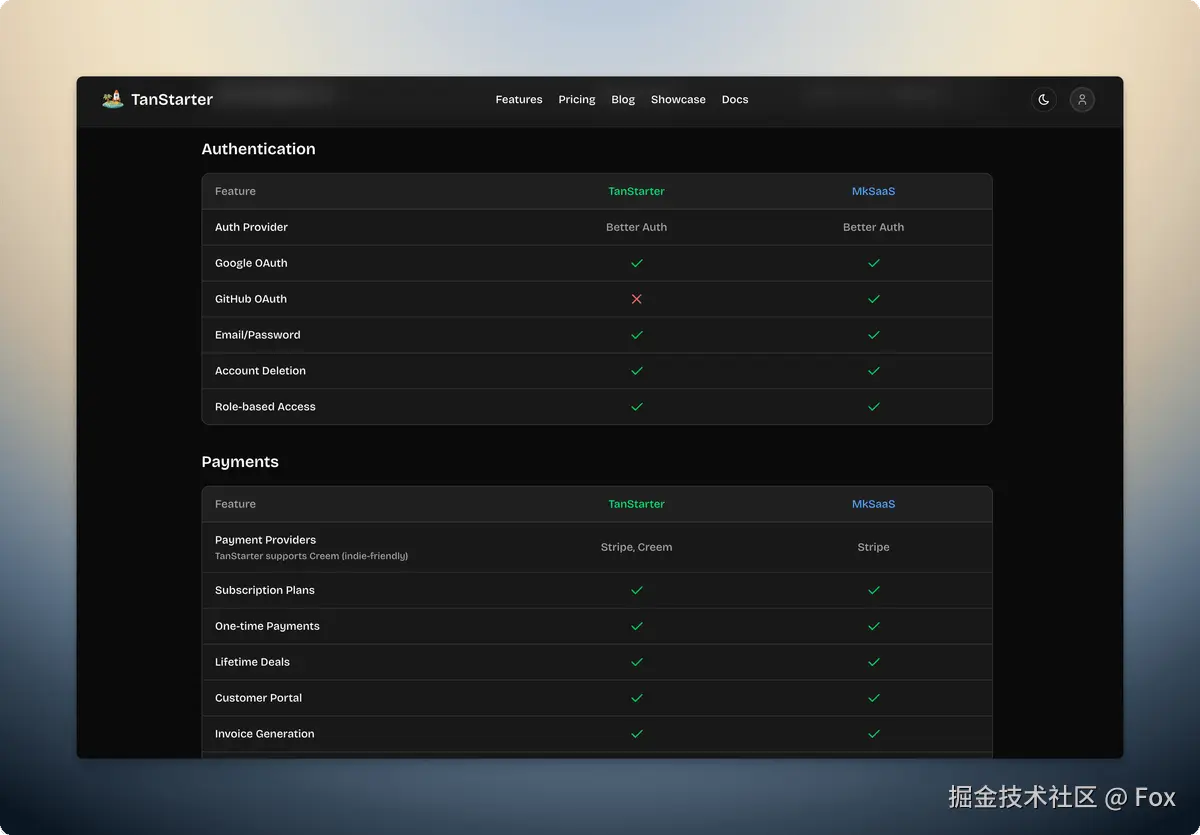
Task: Click Role-based Access checkmark under MkSaaS
Action: 874,407
